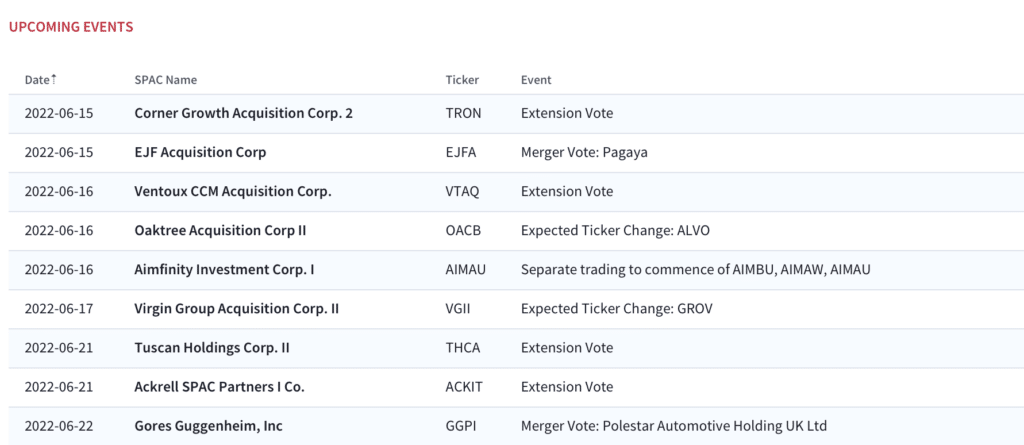The width and height of the screenshot is (1024, 445).
Task: Select the Polestar Automotive merger vote event
Action: click(673, 426)
